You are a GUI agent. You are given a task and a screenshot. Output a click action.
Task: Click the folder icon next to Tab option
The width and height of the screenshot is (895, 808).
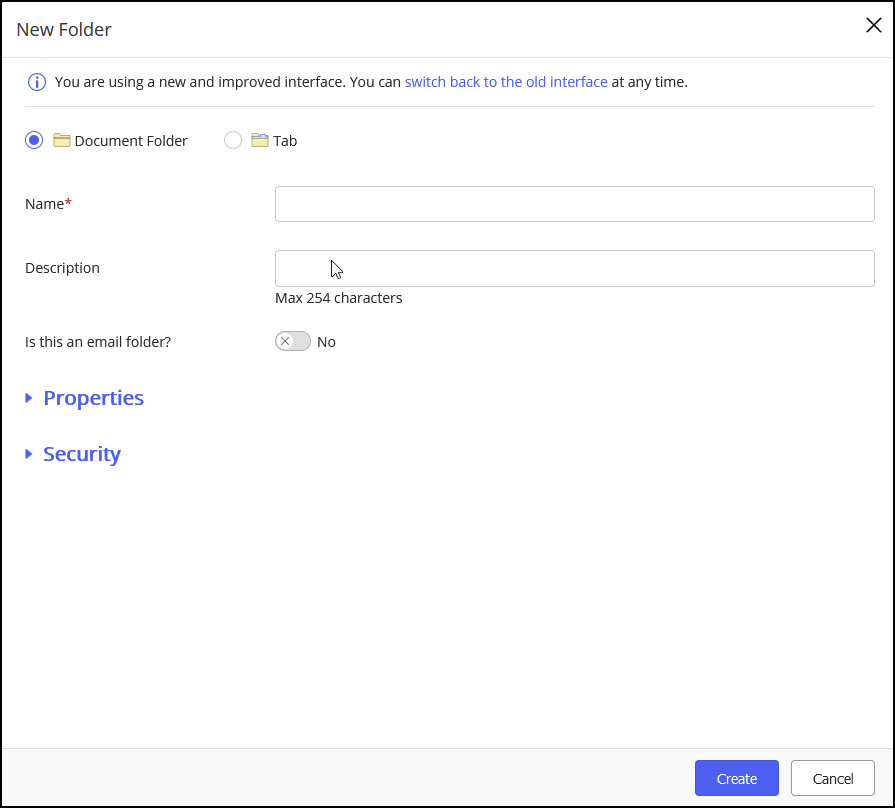click(260, 140)
